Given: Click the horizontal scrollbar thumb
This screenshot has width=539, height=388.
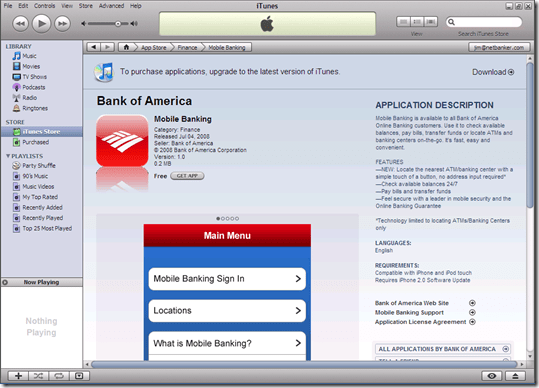Looking at the screenshot, I should [x=304, y=364].
